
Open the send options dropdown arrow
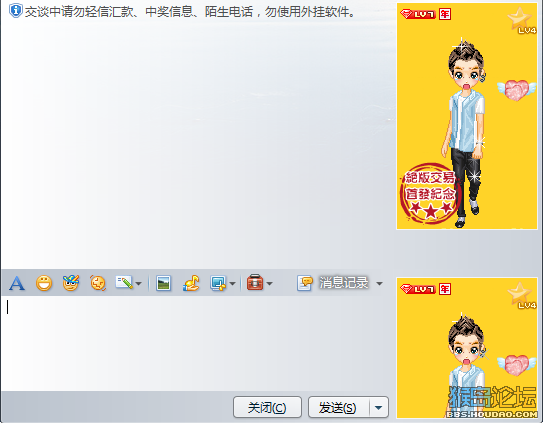379,407
